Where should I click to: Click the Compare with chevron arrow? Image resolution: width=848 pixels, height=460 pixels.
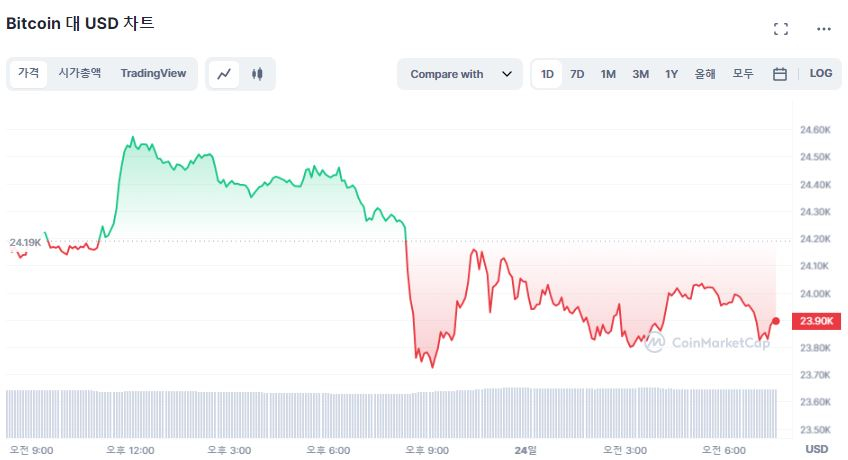tap(507, 74)
